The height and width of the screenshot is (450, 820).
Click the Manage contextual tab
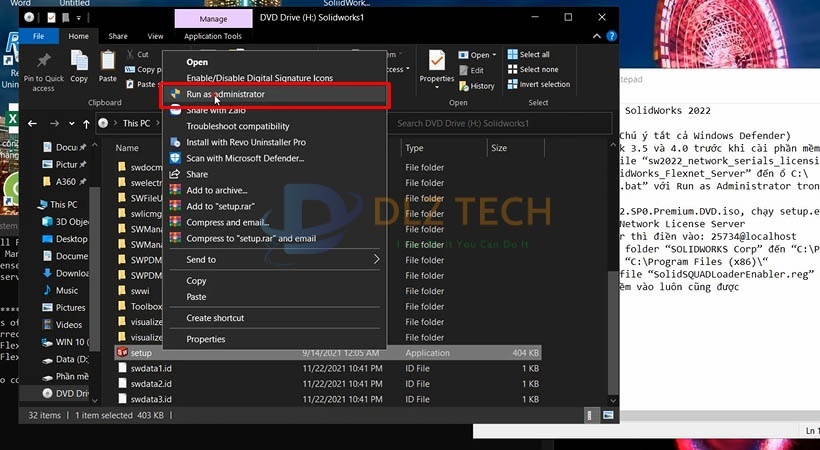(x=213, y=19)
